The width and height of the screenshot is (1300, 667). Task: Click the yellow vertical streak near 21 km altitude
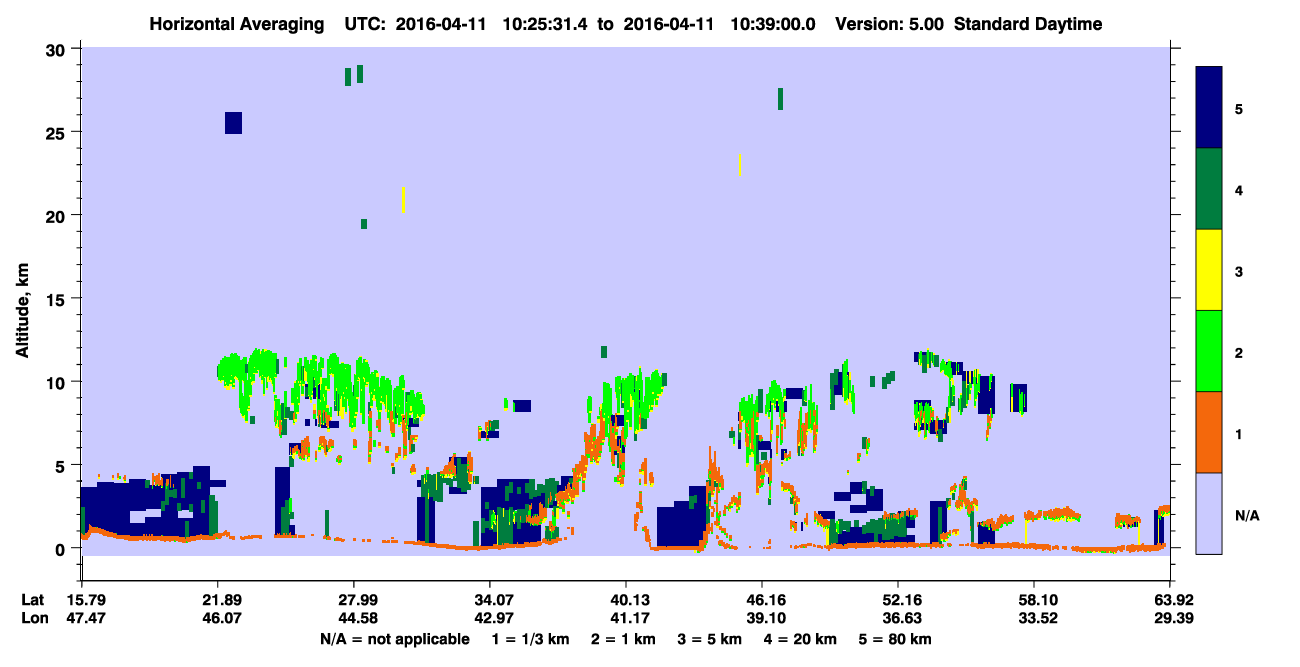[x=403, y=200]
